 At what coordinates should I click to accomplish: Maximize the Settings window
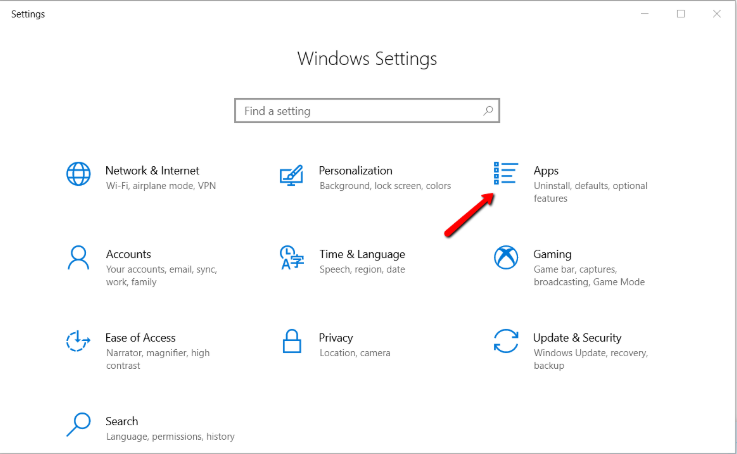coord(681,14)
